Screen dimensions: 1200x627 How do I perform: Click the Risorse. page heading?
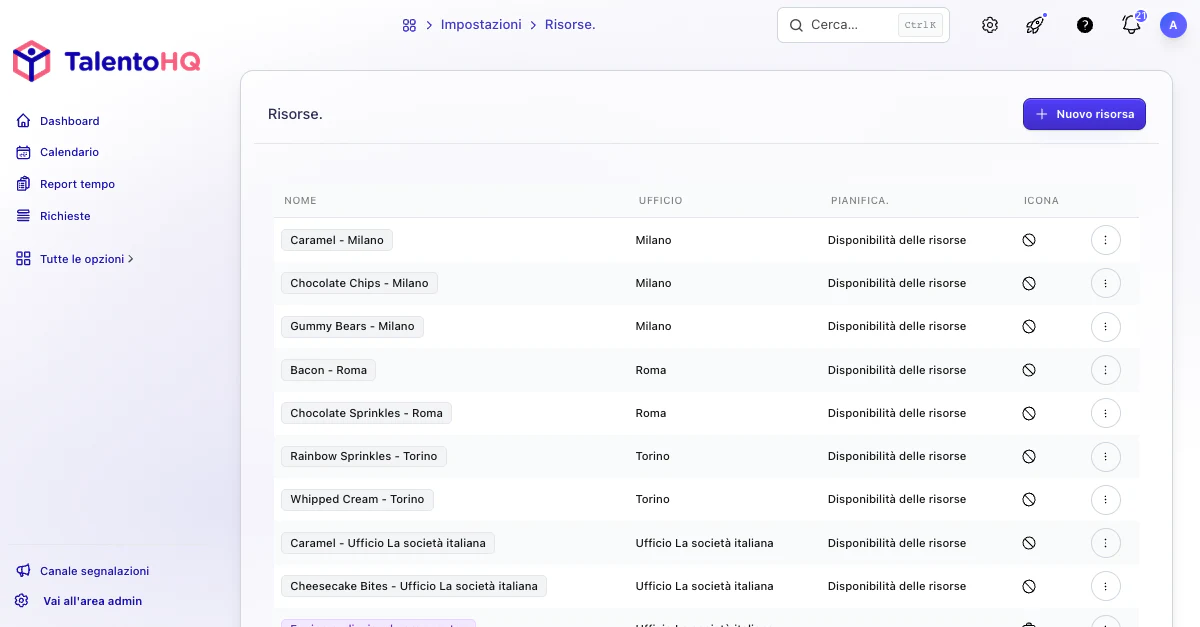click(x=295, y=114)
